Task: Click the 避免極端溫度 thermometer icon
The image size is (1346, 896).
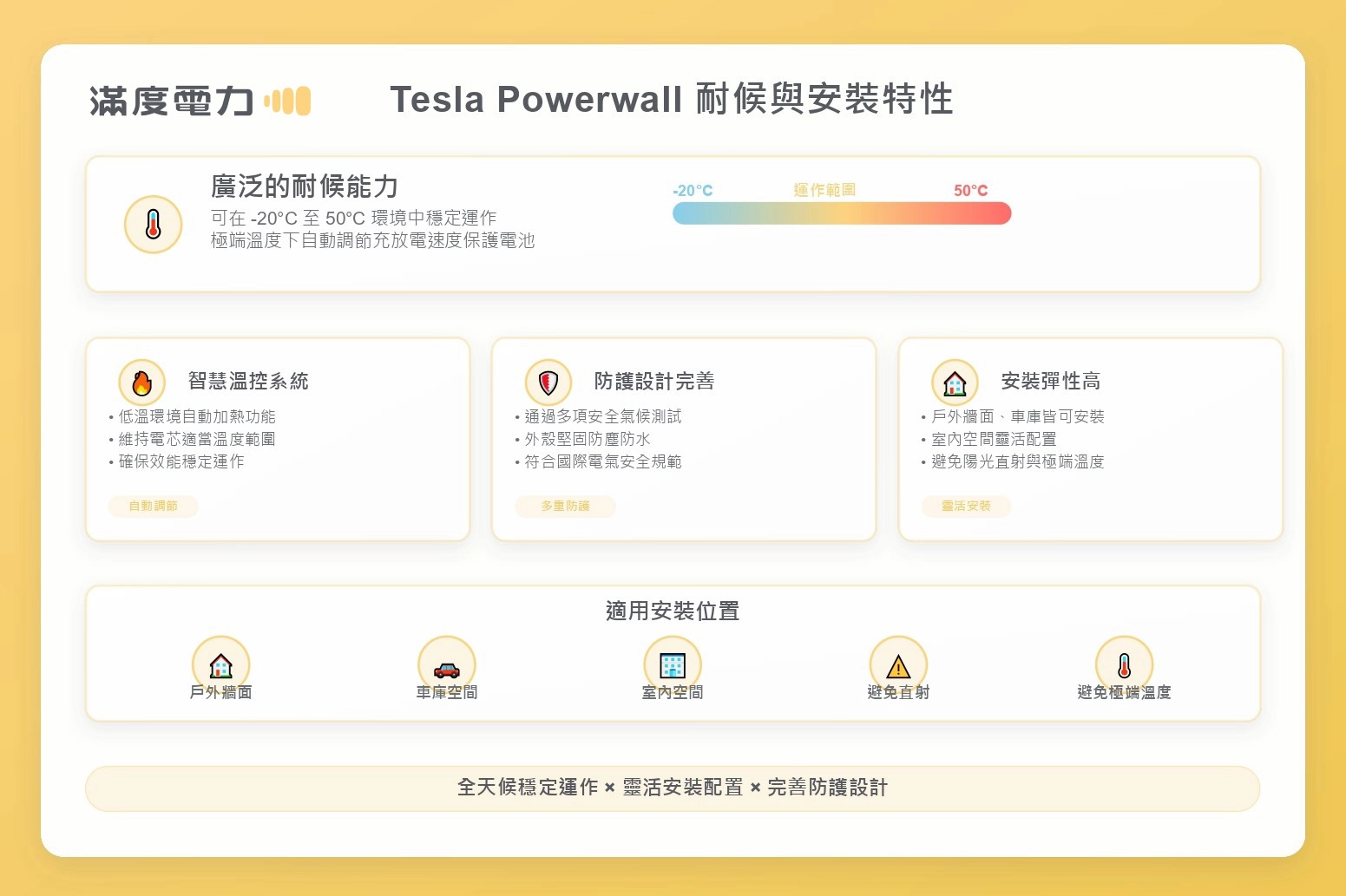Action: (x=1125, y=665)
